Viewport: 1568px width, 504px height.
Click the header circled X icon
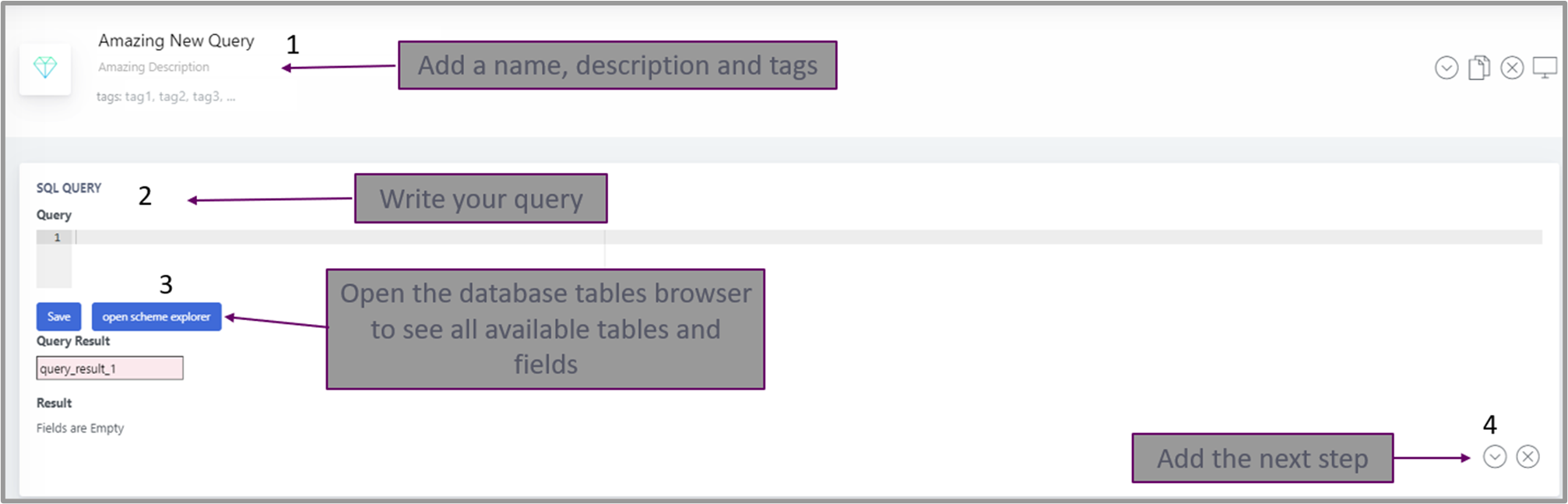(x=1512, y=69)
